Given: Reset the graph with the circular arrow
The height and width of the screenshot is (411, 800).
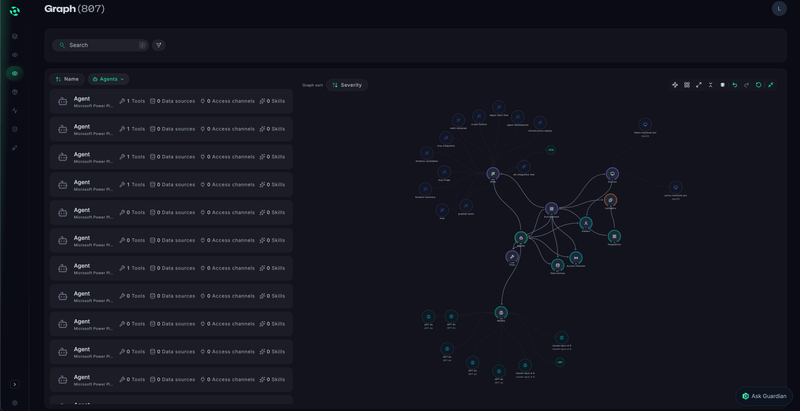Looking at the screenshot, I should pos(759,85).
